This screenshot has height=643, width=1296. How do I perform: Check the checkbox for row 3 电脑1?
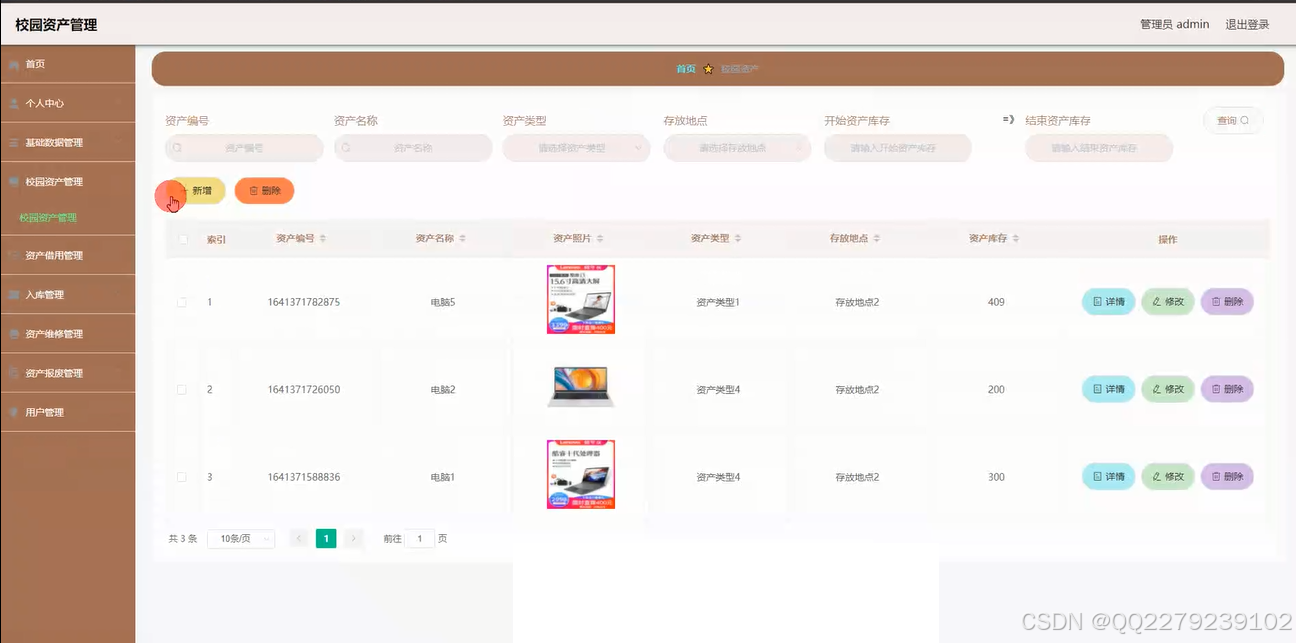tap(181, 477)
